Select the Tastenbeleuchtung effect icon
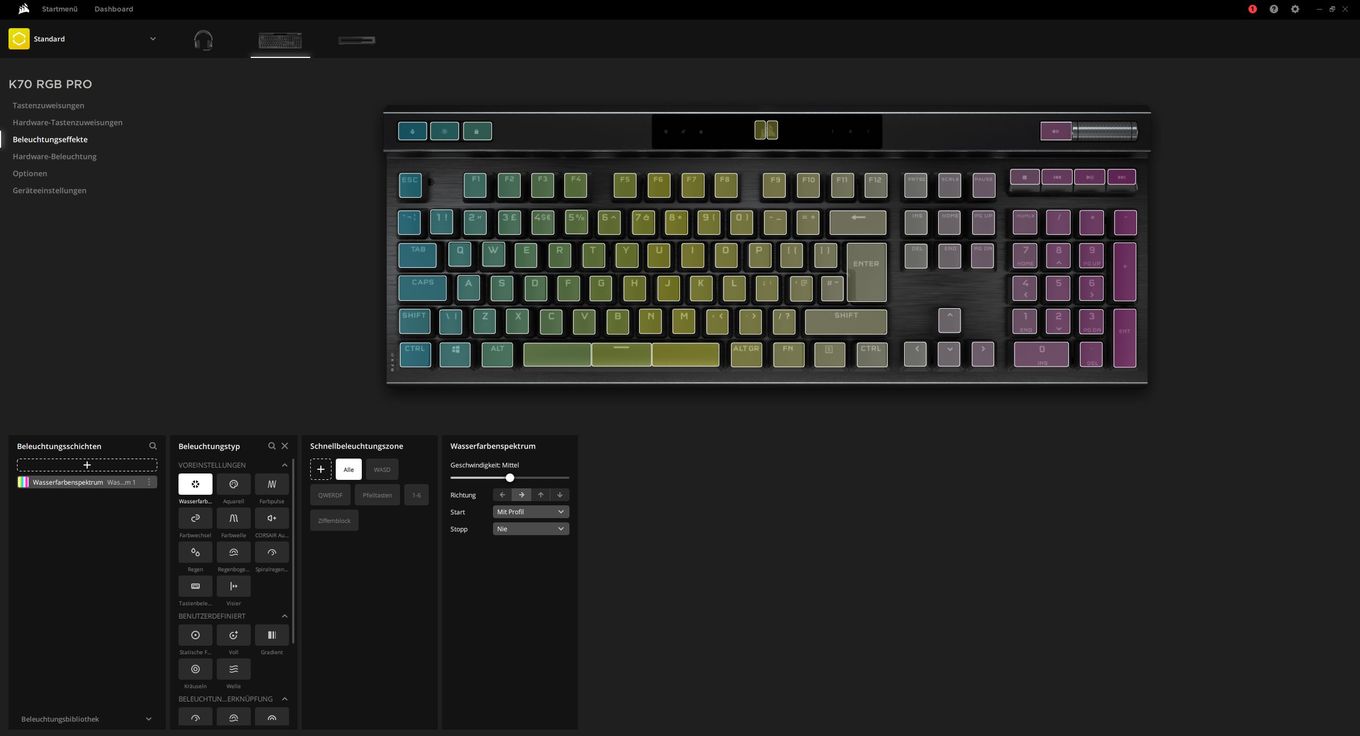 click(x=195, y=586)
